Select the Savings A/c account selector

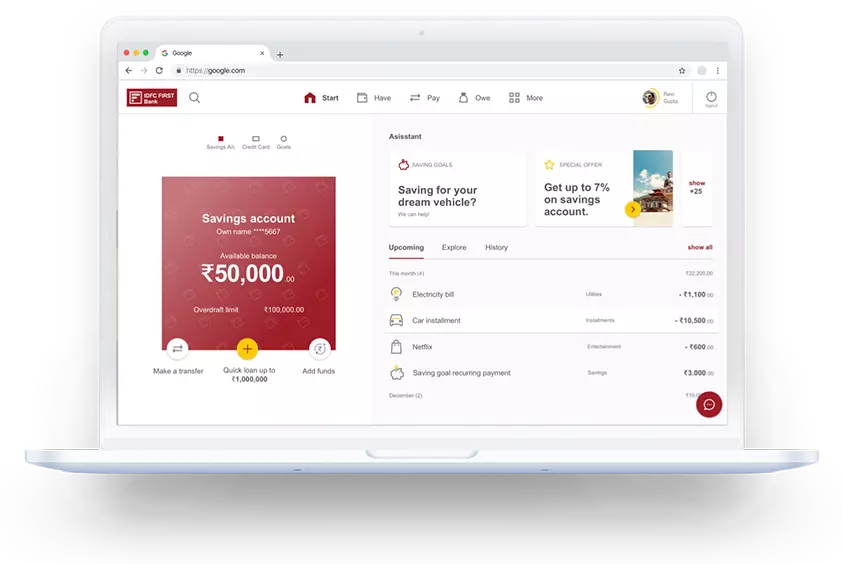pyautogui.click(x=220, y=141)
